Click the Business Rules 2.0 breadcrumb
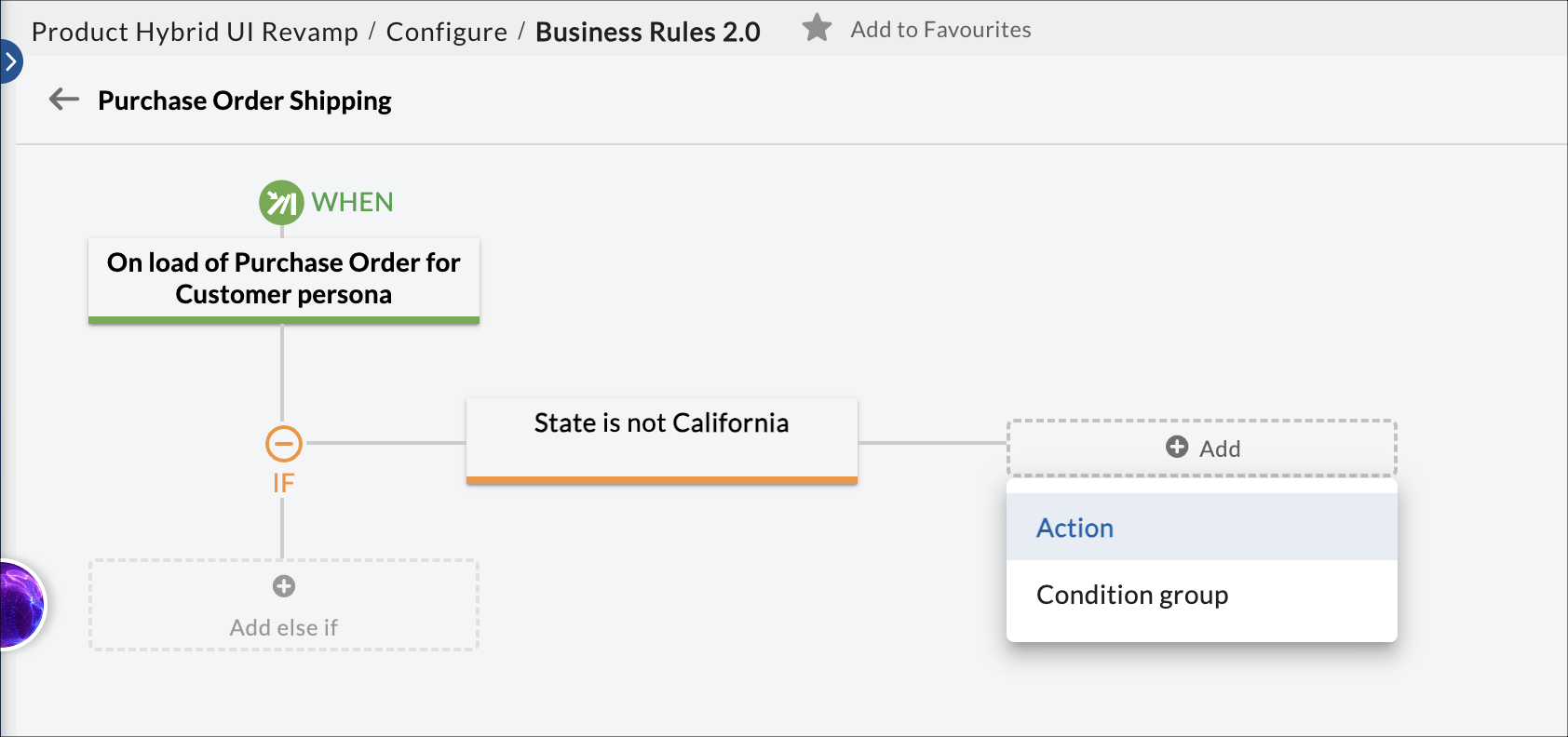 click(x=648, y=32)
